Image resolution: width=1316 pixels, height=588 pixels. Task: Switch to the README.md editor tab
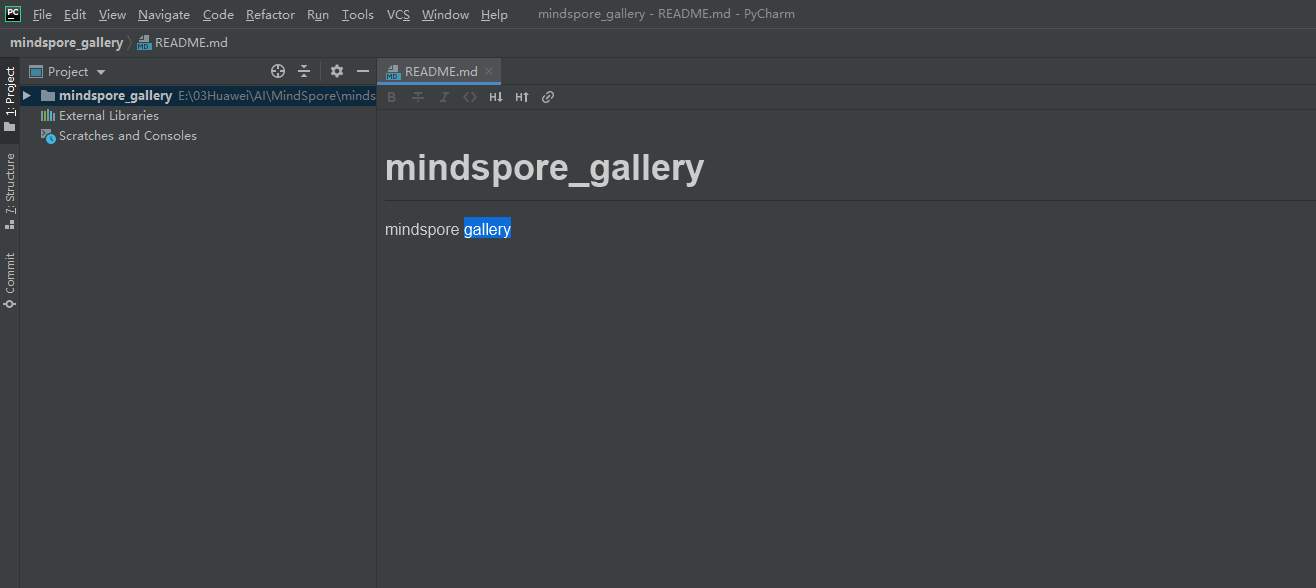click(x=441, y=72)
